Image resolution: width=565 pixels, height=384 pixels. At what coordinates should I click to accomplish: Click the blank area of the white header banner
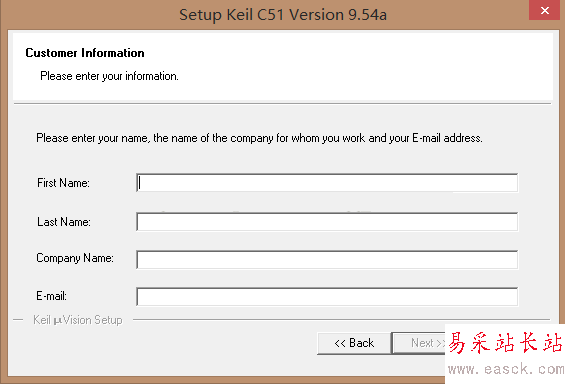click(x=360, y=67)
